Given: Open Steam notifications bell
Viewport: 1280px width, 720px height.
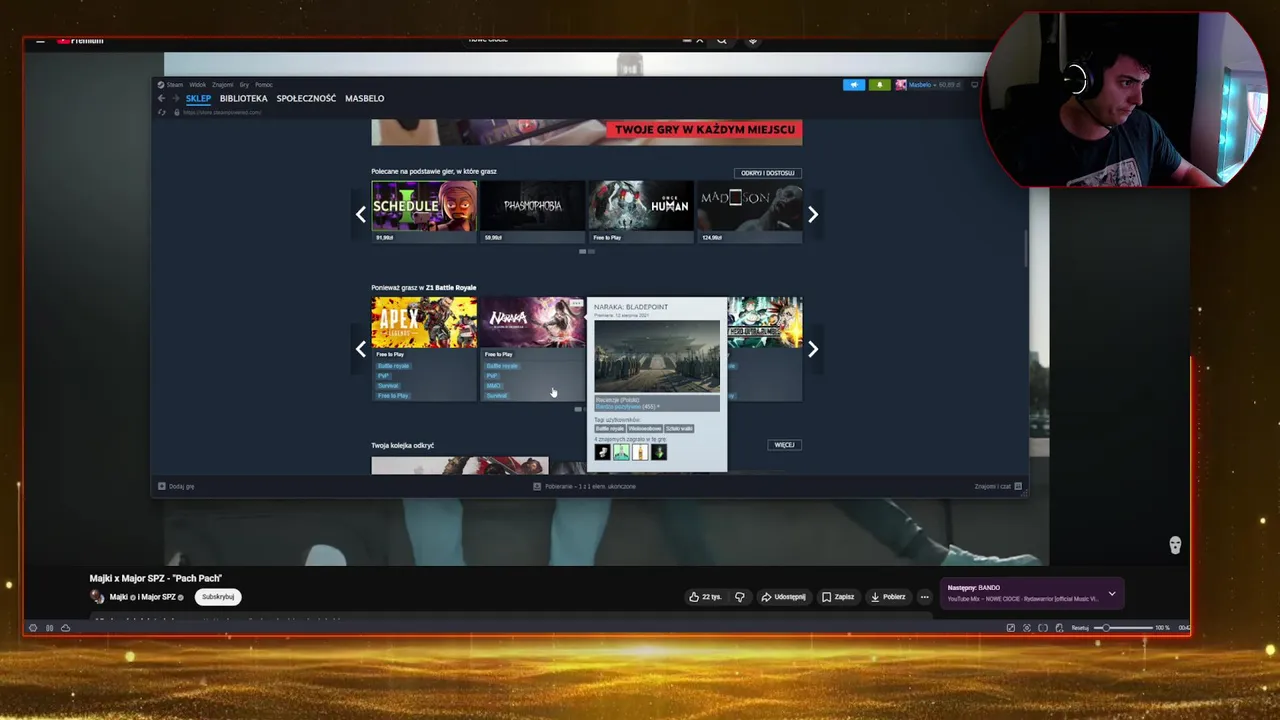Looking at the screenshot, I should (x=879, y=85).
